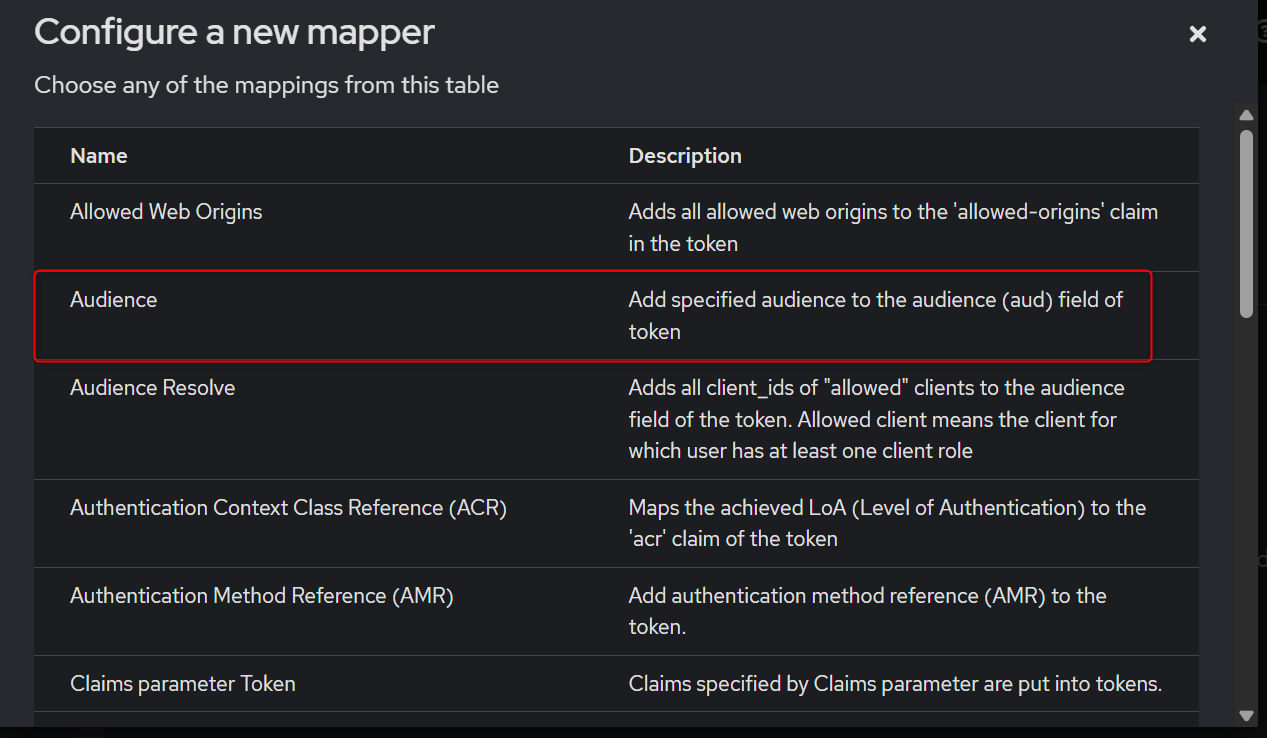Select the Claims parameter Token mapper
This screenshot has height=738, width=1267.
(183, 684)
